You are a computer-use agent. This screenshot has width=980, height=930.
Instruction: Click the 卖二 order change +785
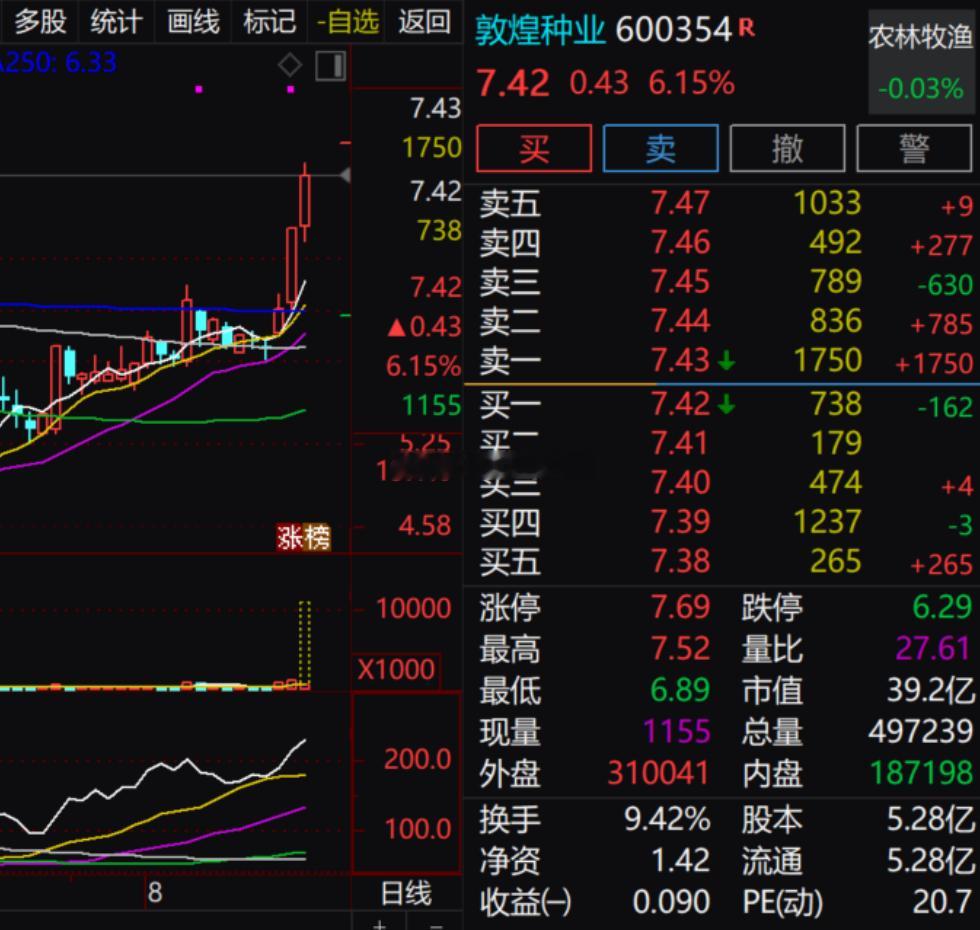tap(941, 324)
